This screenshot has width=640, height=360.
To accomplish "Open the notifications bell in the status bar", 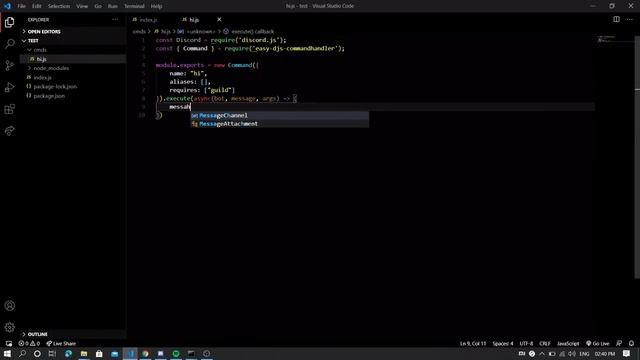I will pos(631,343).
